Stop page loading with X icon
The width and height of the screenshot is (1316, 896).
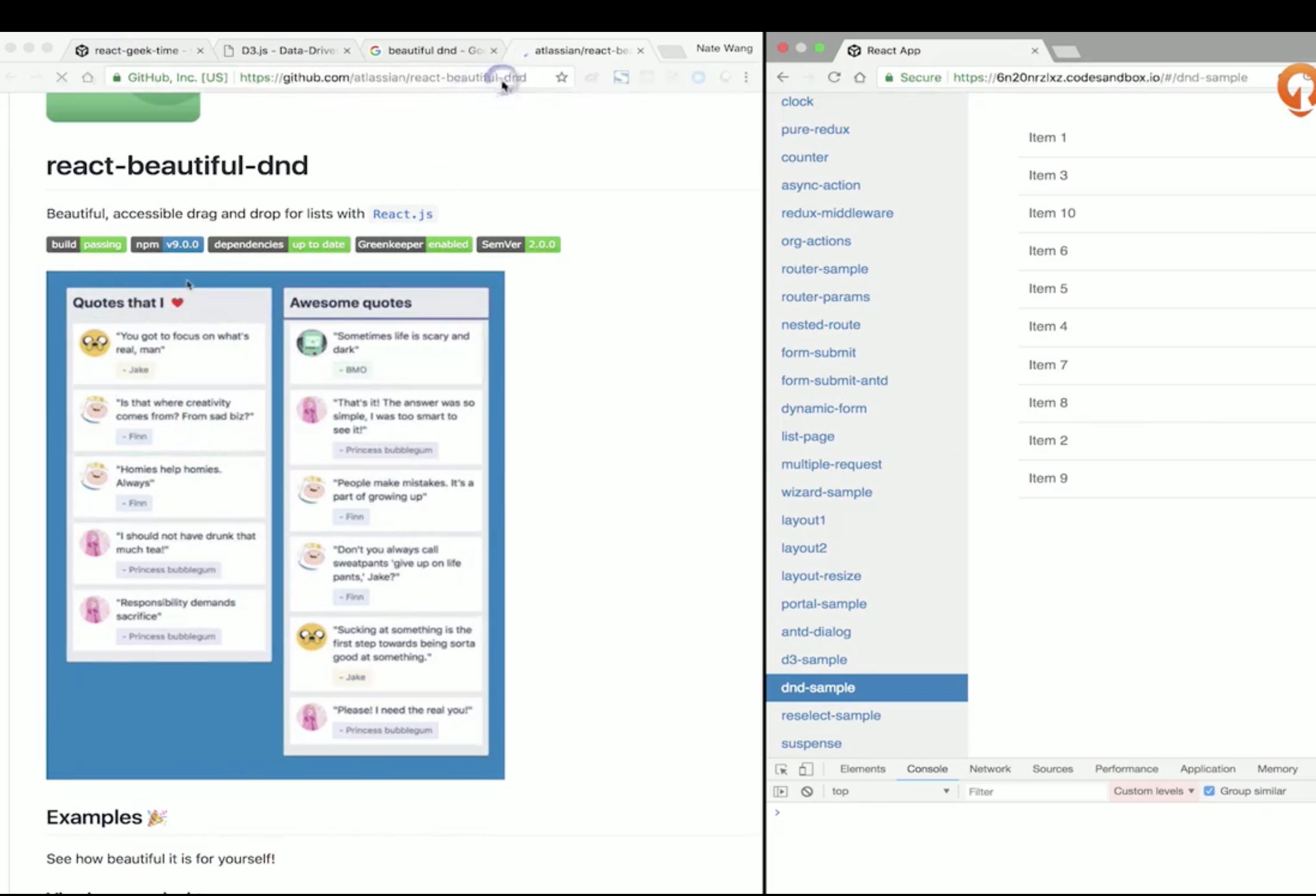(x=62, y=78)
